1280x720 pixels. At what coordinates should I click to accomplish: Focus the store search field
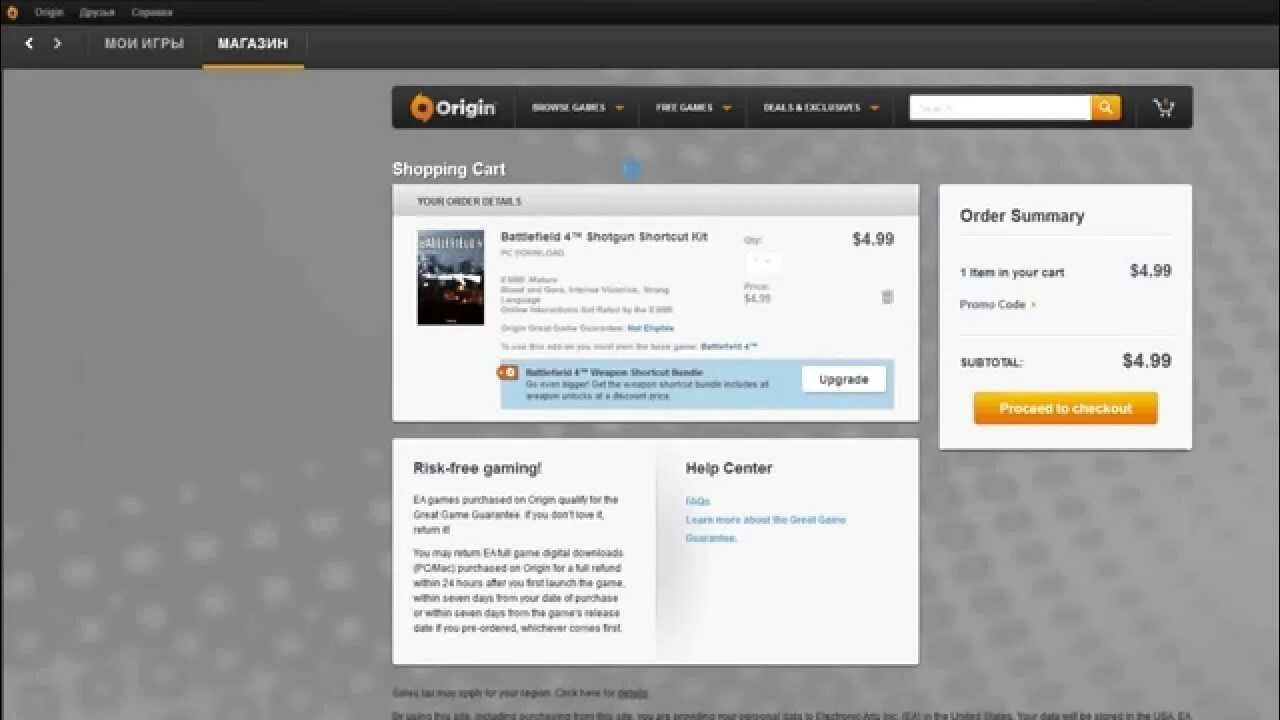(1000, 107)
